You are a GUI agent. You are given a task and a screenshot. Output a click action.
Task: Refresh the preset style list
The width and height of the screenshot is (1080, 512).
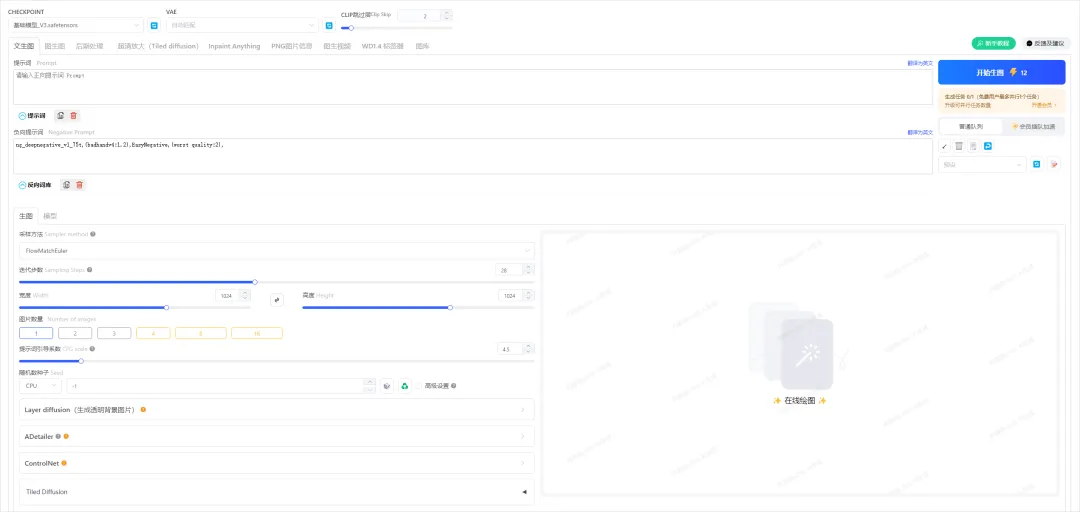pos(1036,165)
